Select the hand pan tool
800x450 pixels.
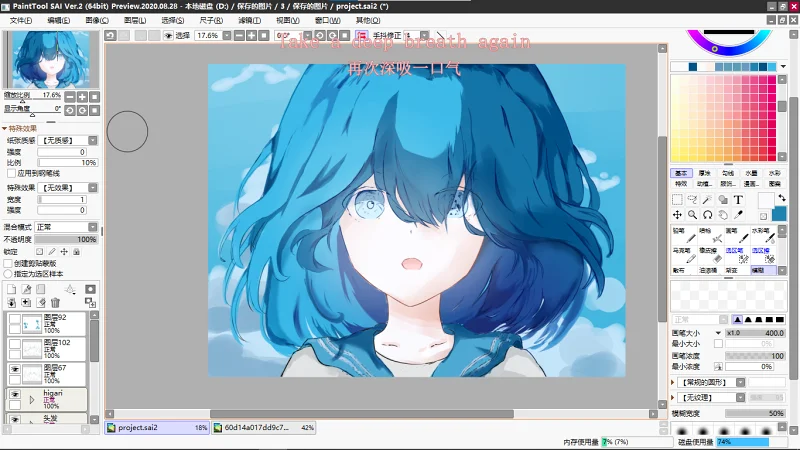(x=723, y=215)
